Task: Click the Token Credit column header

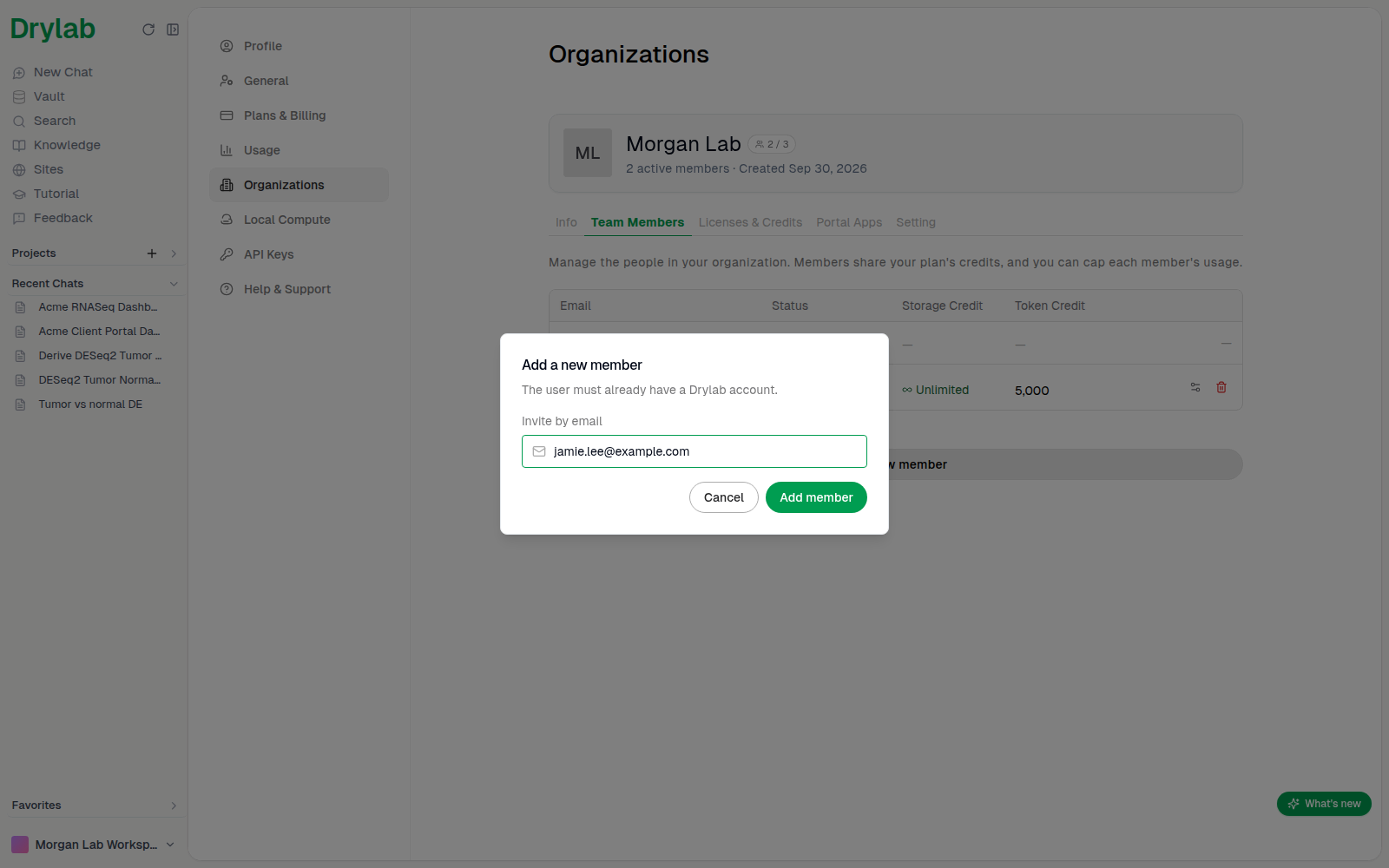Action: 1050,306
